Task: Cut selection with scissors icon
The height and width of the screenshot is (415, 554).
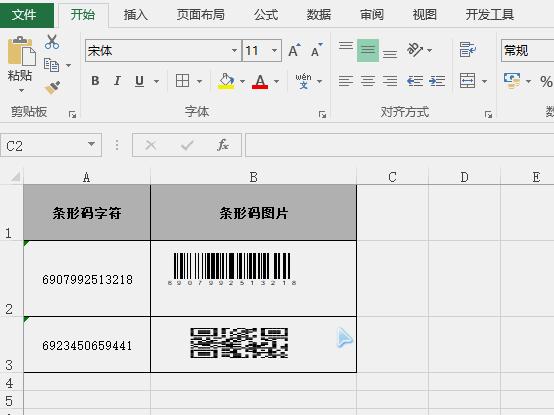Action: click(x=52, y=42)
